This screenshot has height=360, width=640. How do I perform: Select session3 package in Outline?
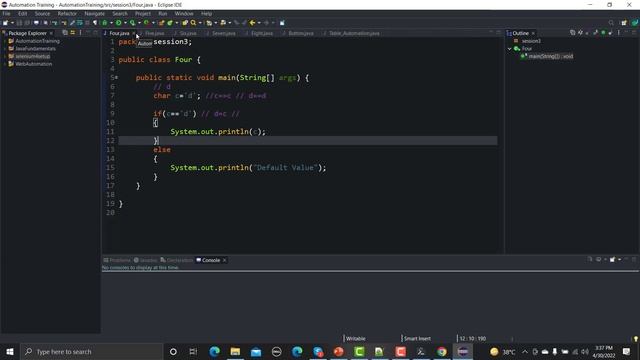531,41
